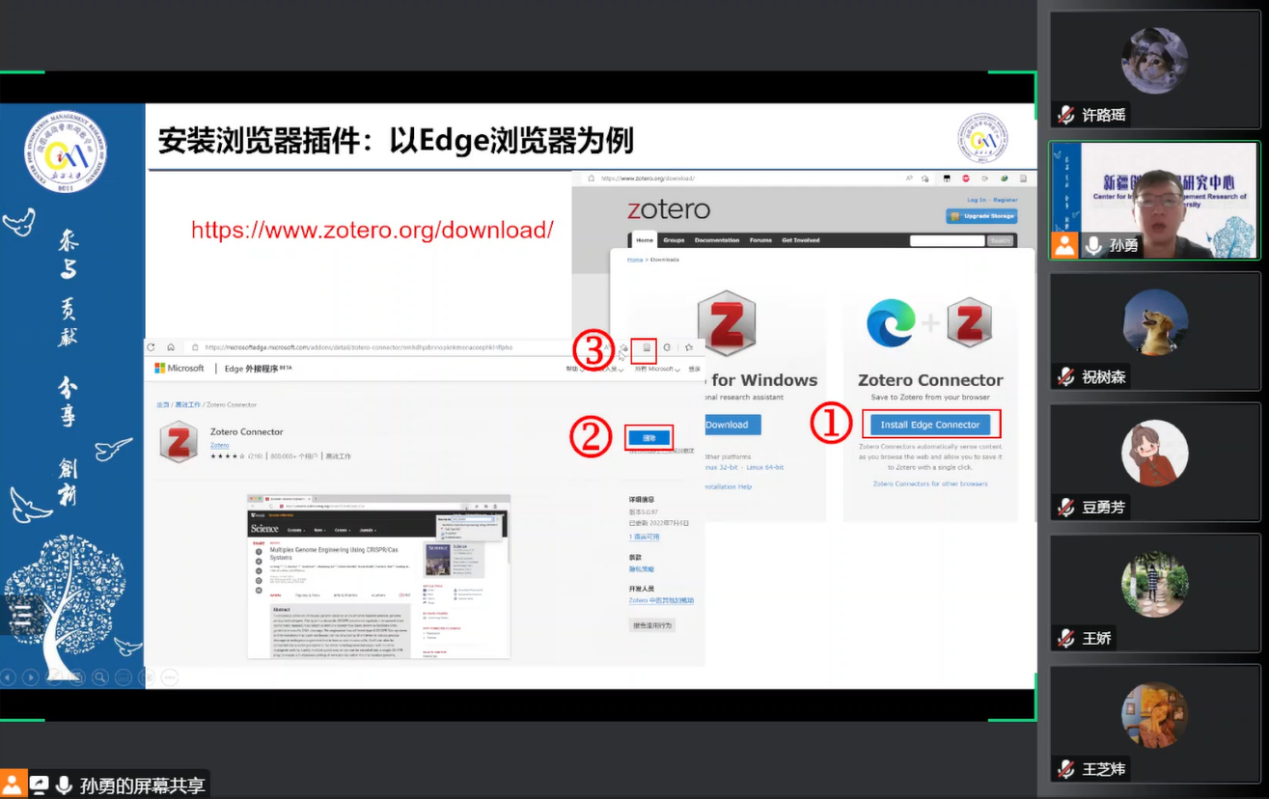
Task: Open the Forums tab on Zotero site
Action: 761,240
